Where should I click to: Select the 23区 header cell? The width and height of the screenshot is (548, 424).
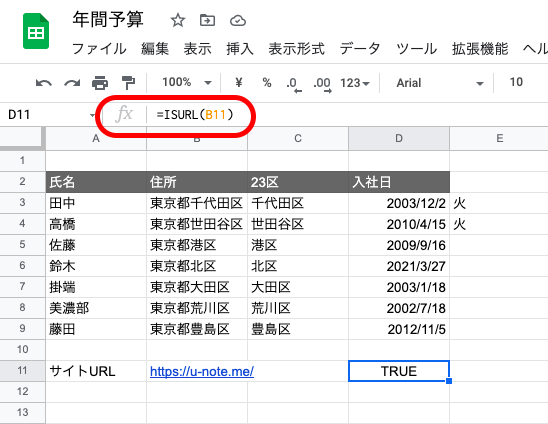(298, 182)
